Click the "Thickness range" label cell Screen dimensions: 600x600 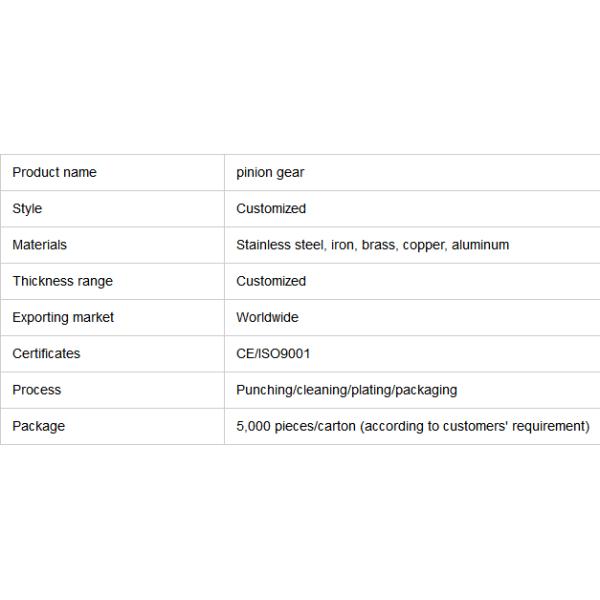click(x=62, y=281)
